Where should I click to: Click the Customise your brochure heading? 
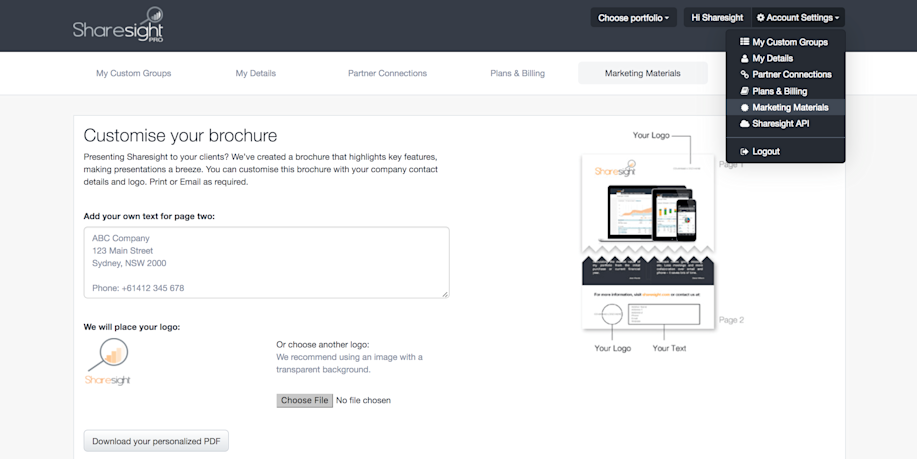tap(180, 136)
